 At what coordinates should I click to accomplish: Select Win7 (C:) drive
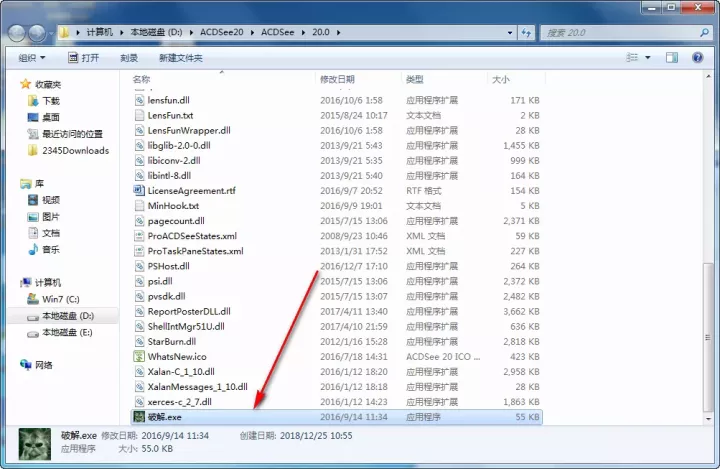[x=62, y=299]
